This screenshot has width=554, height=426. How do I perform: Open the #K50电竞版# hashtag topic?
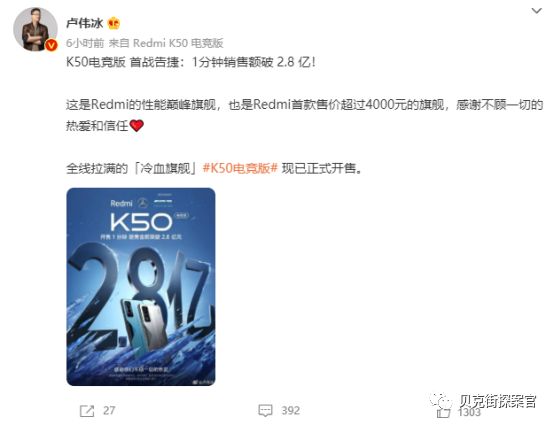[x=240, y=168]
